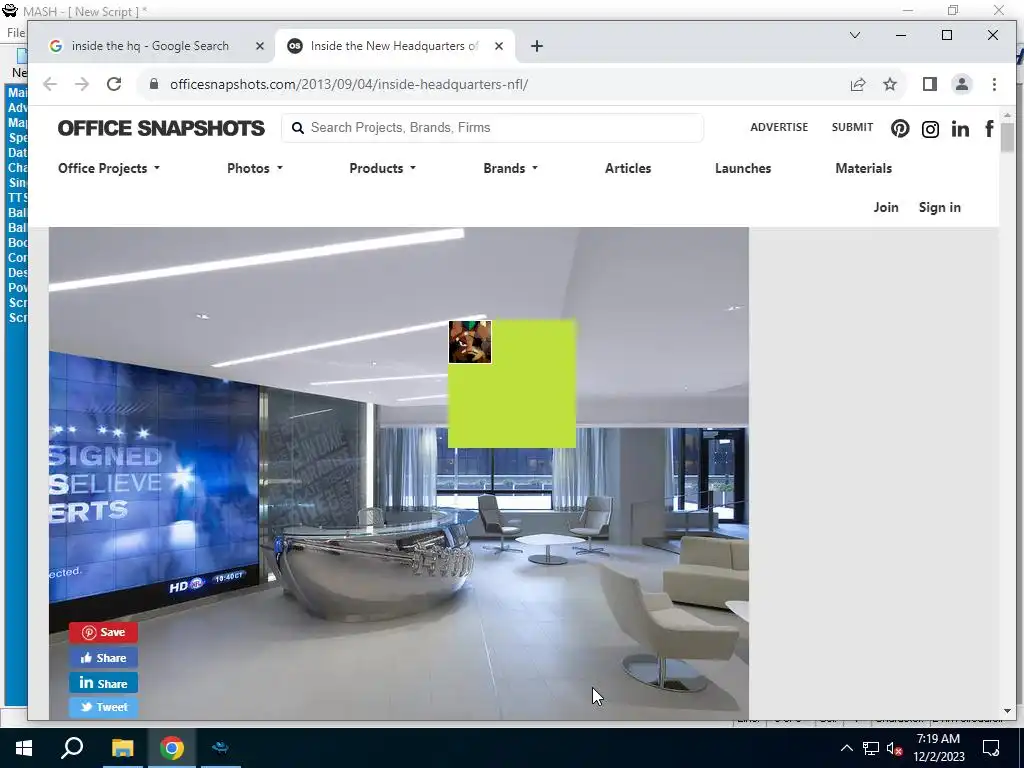
Task: Open network status tray icon
Action: click(x=871, y=748)
